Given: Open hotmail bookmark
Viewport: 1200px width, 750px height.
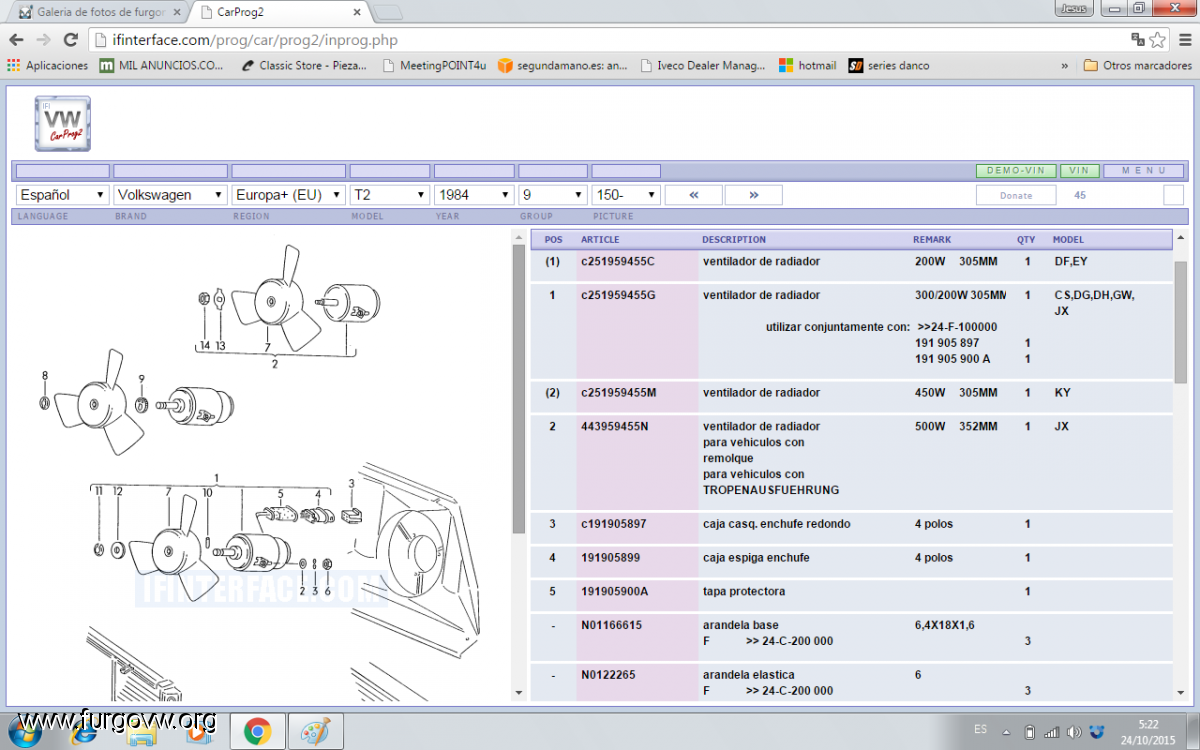Looking at the screenshot, I should pos(808,65).
